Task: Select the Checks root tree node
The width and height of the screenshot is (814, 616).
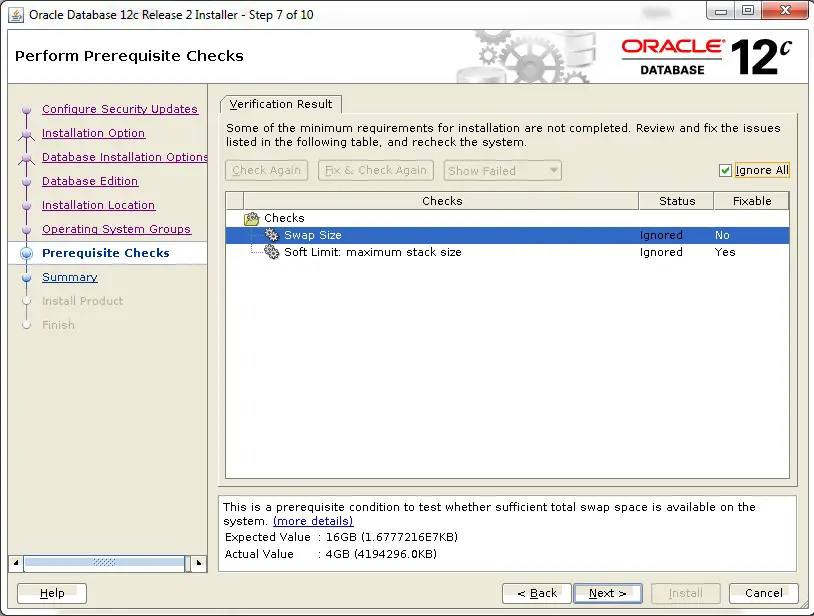Action: [x=284, y=218]
